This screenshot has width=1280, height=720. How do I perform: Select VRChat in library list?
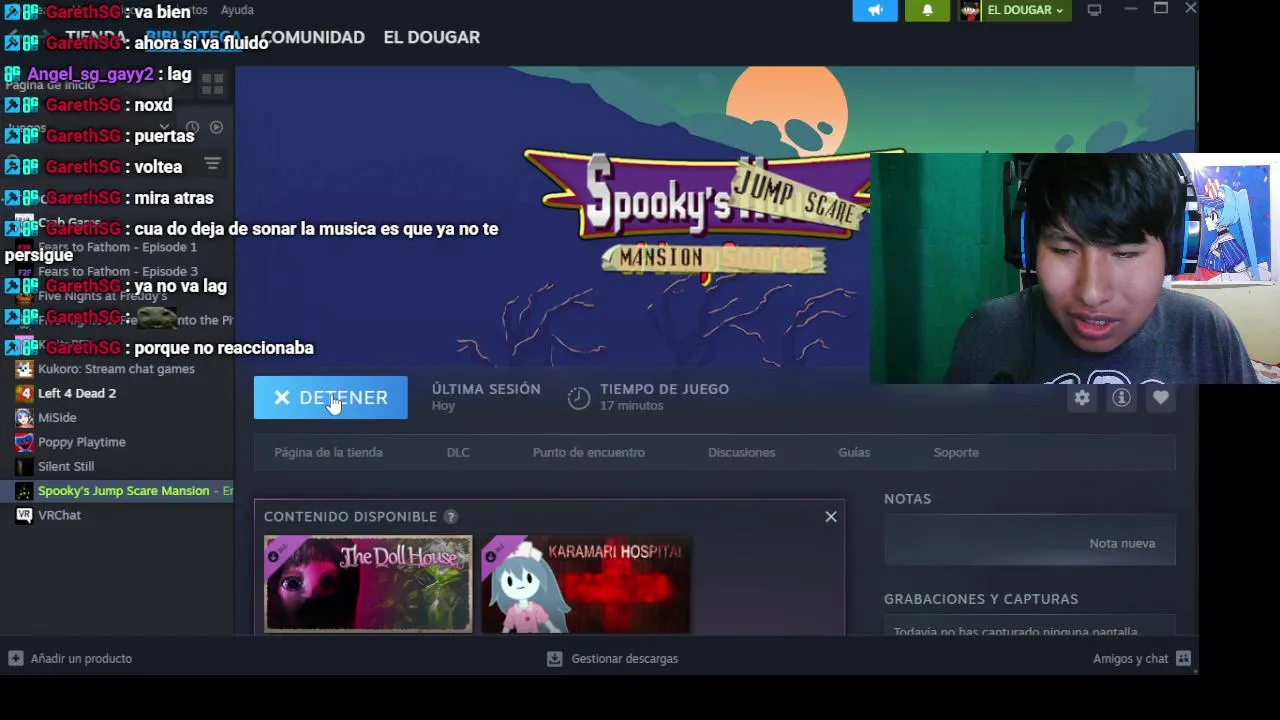[x=59, y=515]
